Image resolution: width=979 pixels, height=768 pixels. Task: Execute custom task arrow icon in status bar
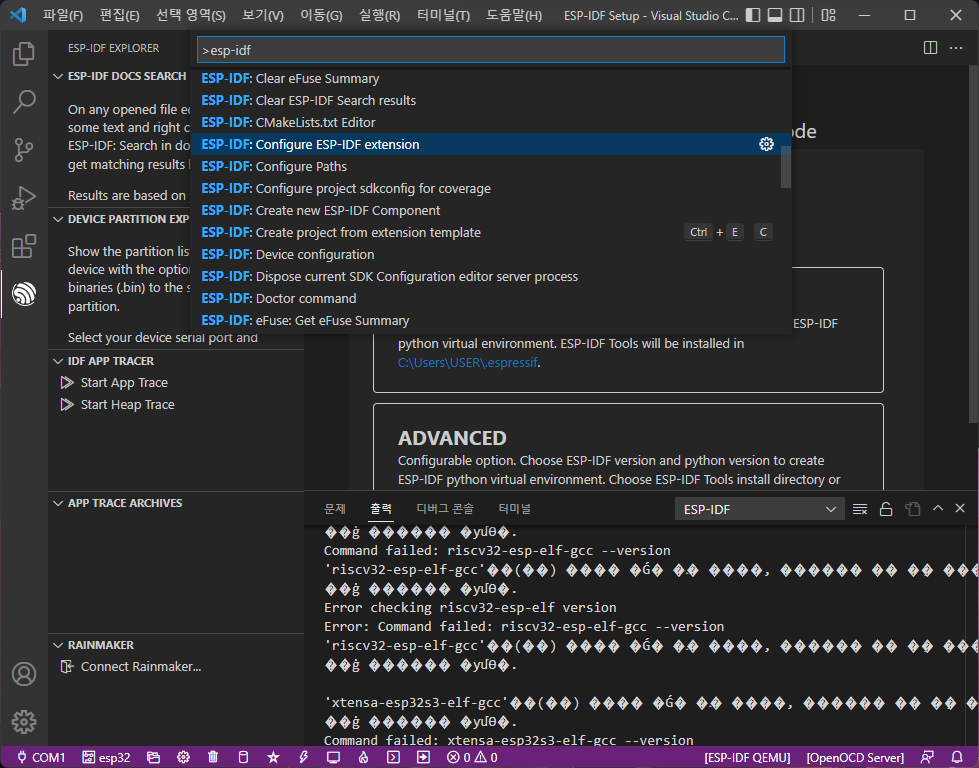(423, 757)
